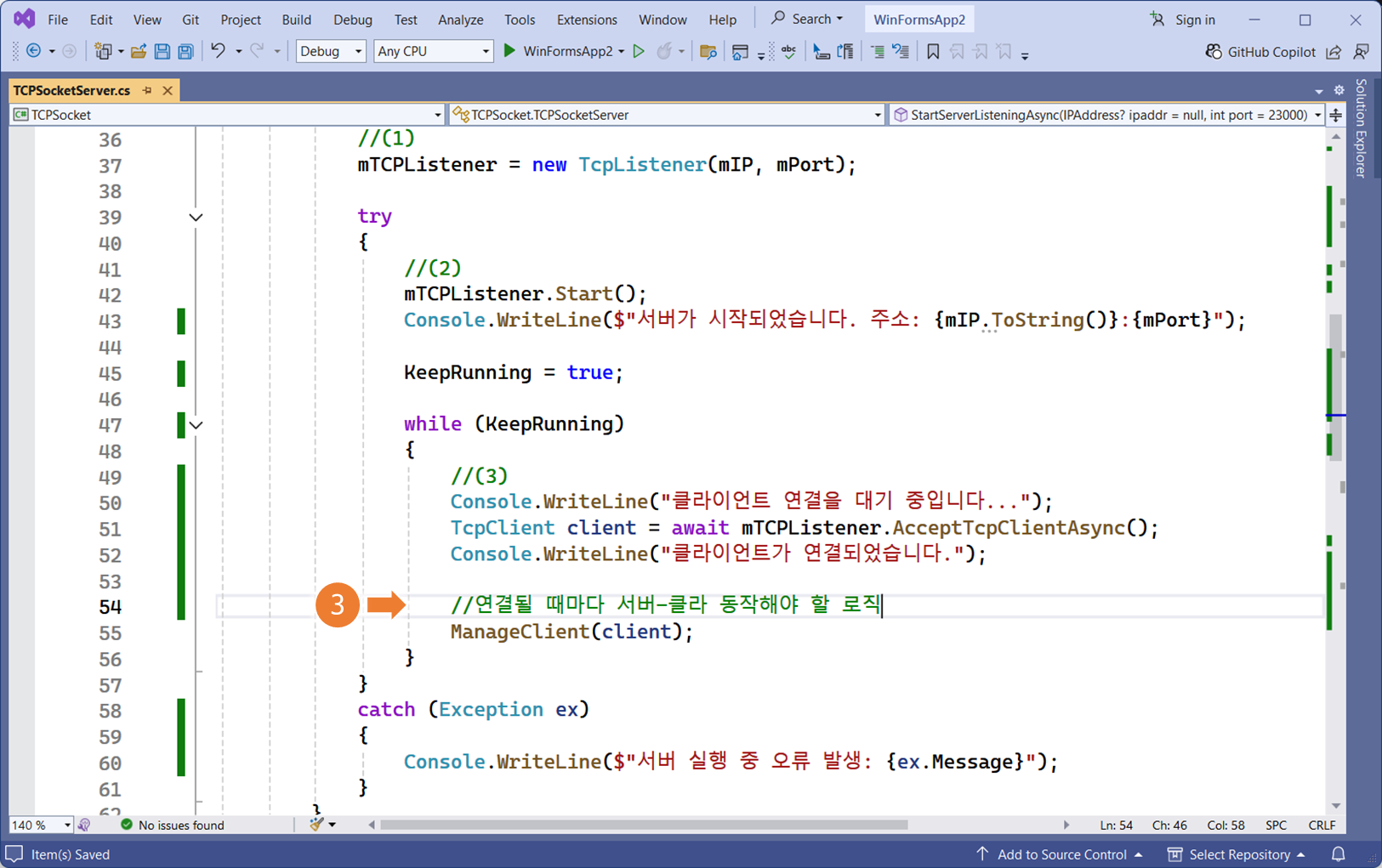Click the code cleanup broom icon
Viewport: 1382px width, 868px height.
tap(317, 825)
